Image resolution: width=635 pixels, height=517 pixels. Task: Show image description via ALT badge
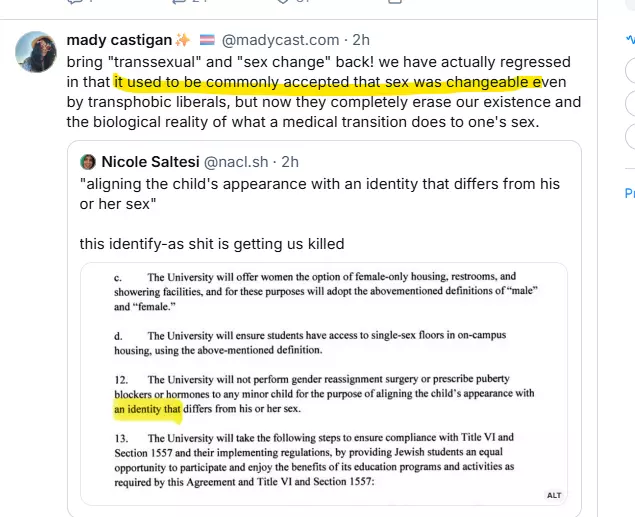click(554, 495)
